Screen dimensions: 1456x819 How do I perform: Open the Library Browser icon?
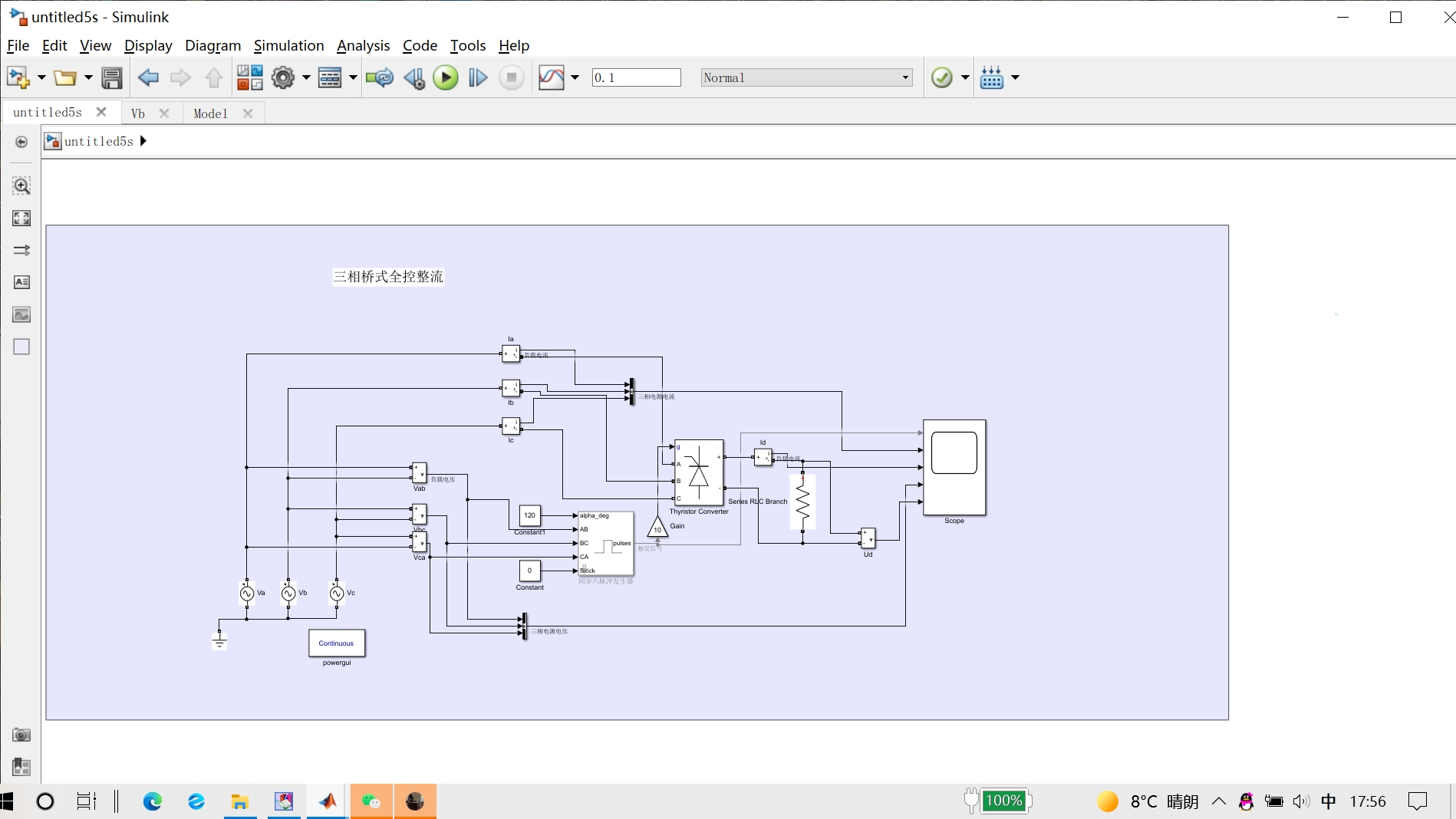click(249, 77)
